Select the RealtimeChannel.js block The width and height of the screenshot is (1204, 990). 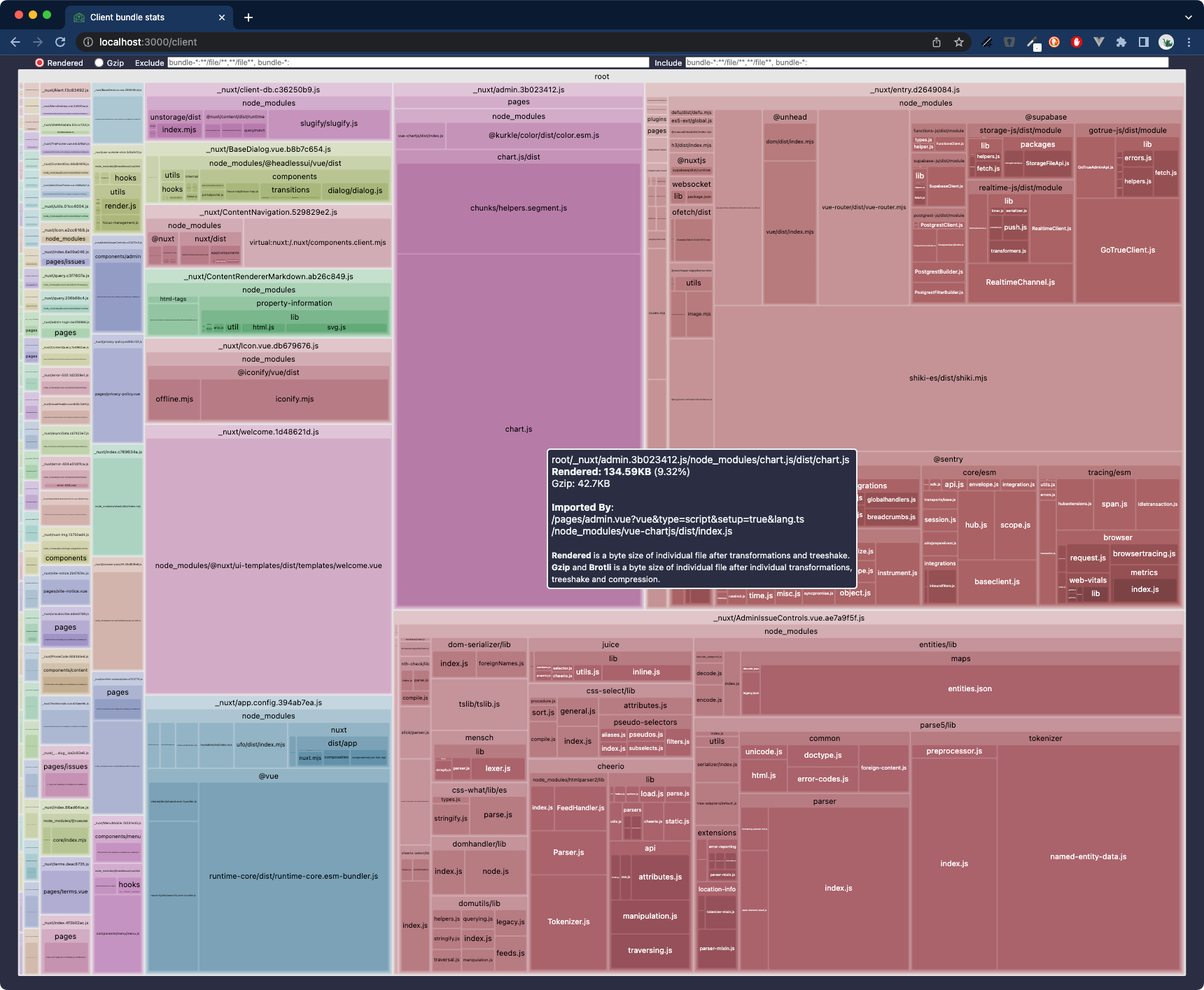click(1020, 282)
